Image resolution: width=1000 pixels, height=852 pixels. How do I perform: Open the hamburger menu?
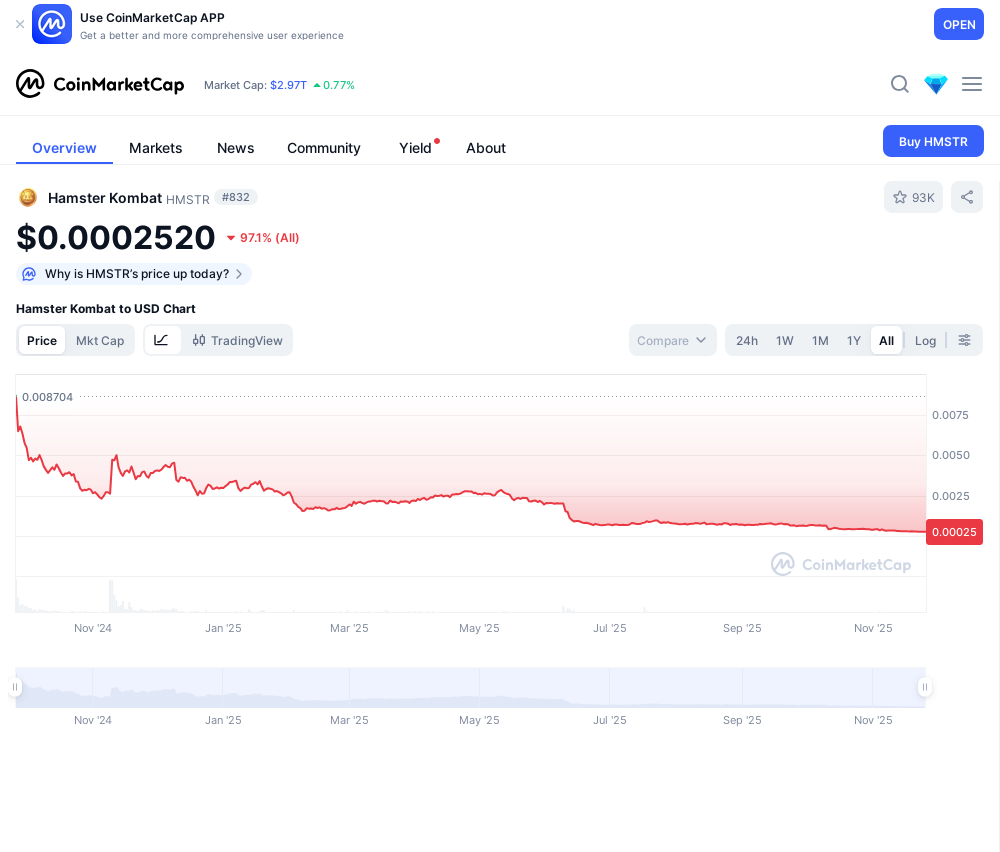pos(972,84)
